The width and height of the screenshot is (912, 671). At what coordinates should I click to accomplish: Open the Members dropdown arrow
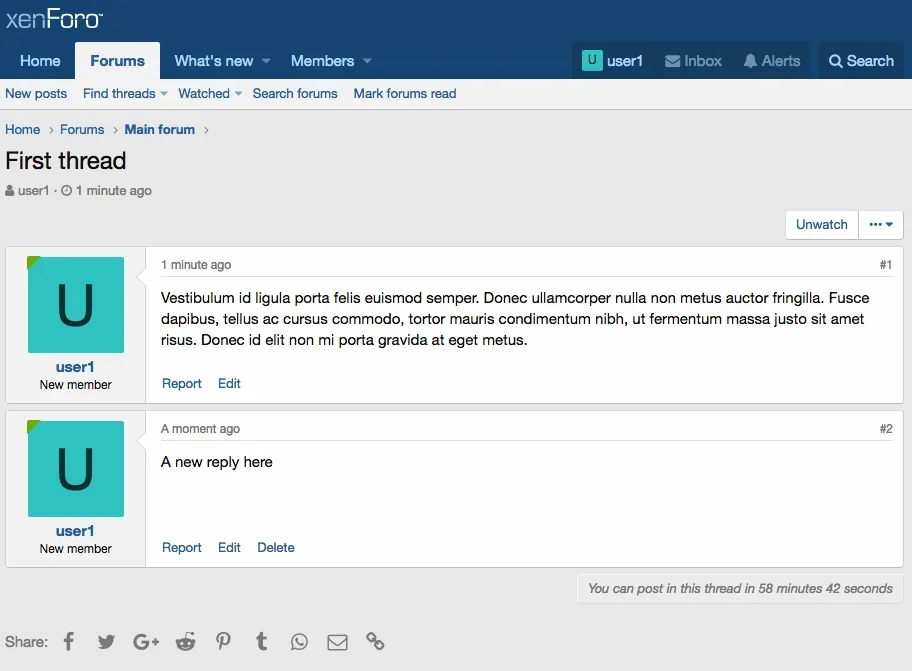coord(367,61)
